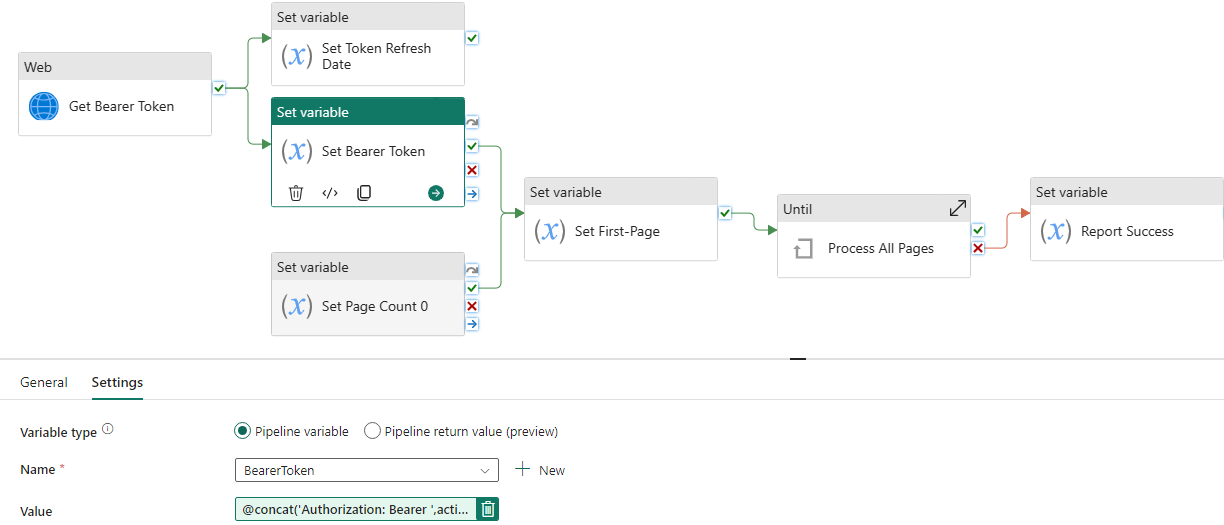Clone the Set Bearer Token activity

pyautogui.click(x=364, y=193)
